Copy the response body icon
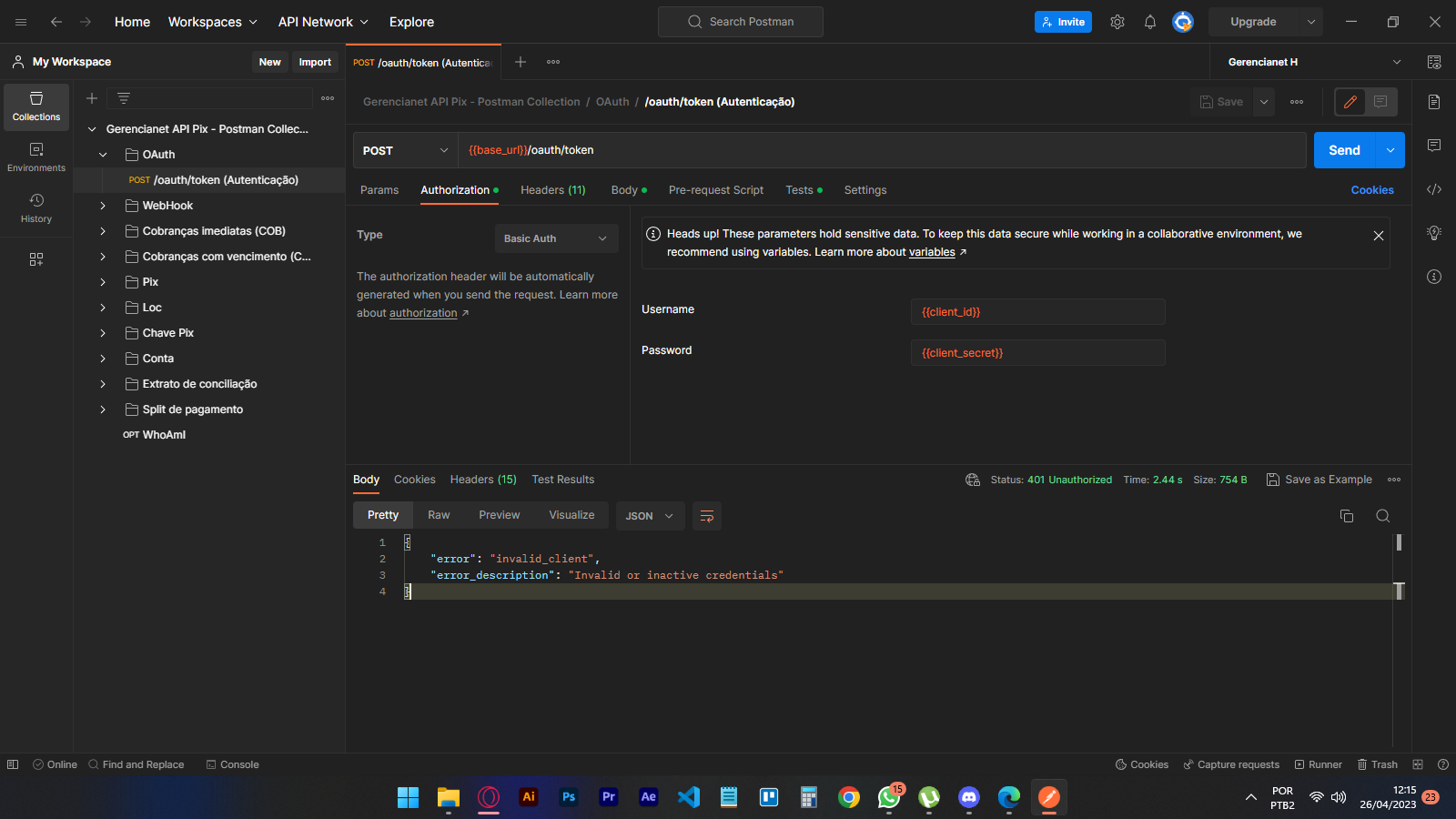The width and height of the screenshot is (1456, 819). coord(1347,516)
